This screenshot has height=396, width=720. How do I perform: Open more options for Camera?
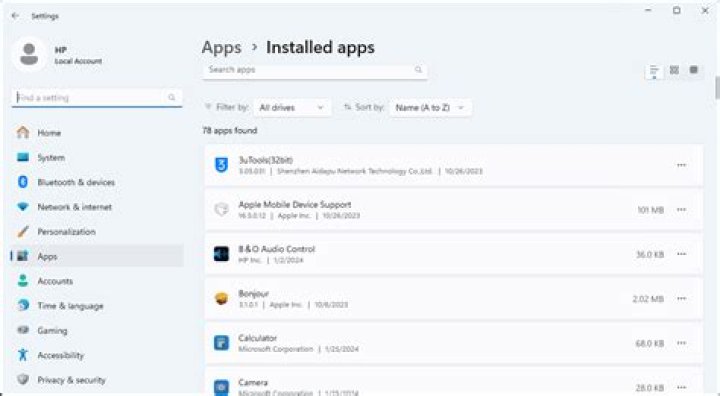coord(681,387)
